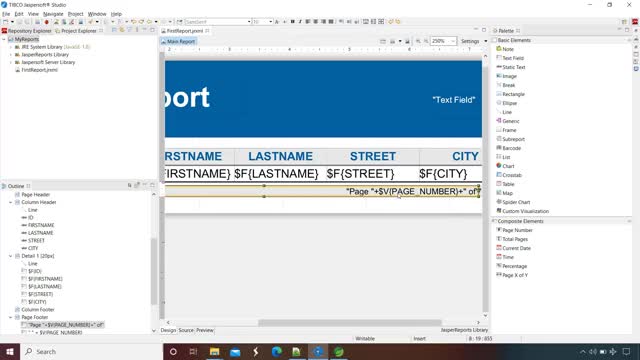
Task: Switch to the Source tab
Action: pyautogui.click(x=186, y=330)
